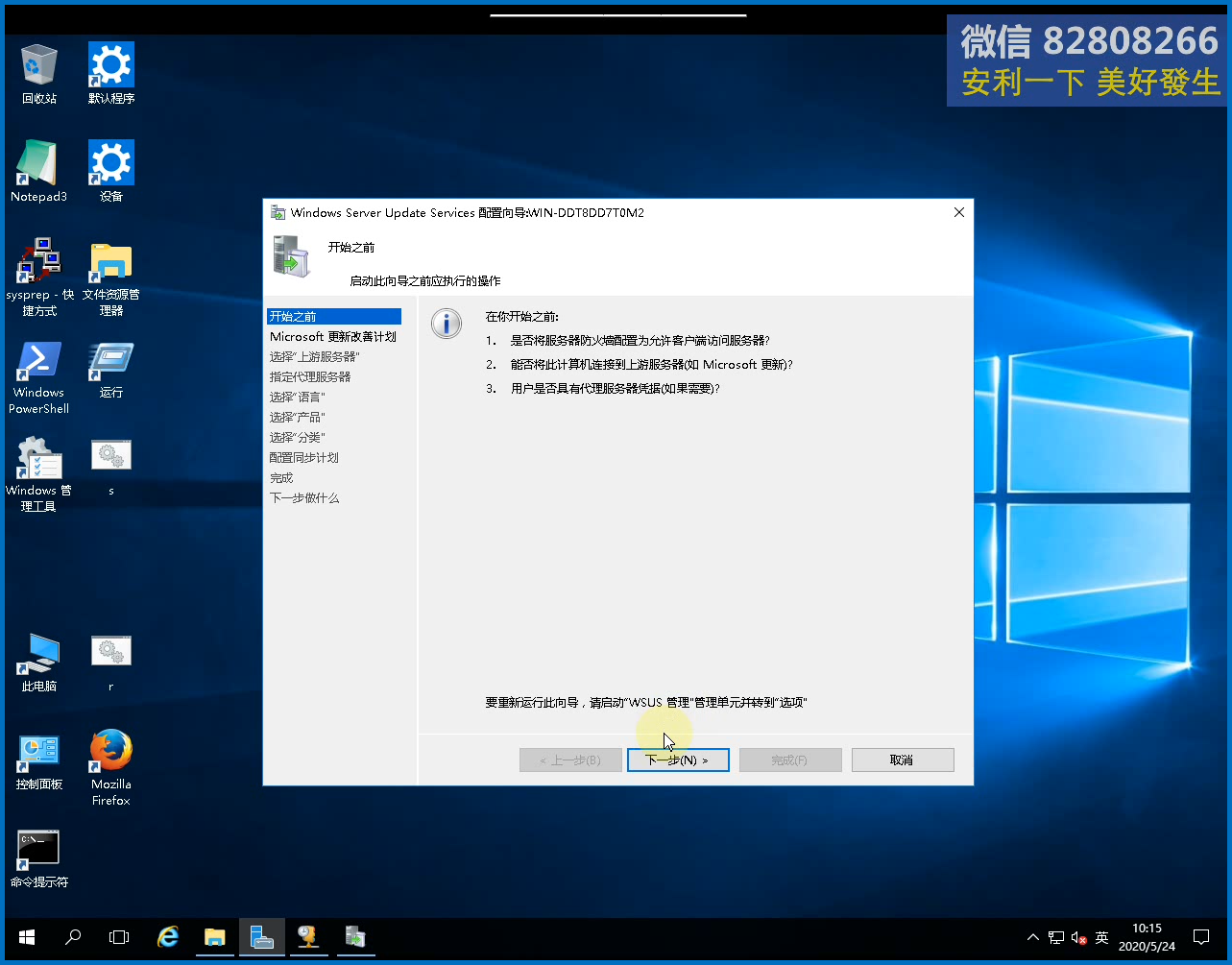
Task: Open the Default Programs (默认程序) desktop icon
Action: click(x=111, y=73)
